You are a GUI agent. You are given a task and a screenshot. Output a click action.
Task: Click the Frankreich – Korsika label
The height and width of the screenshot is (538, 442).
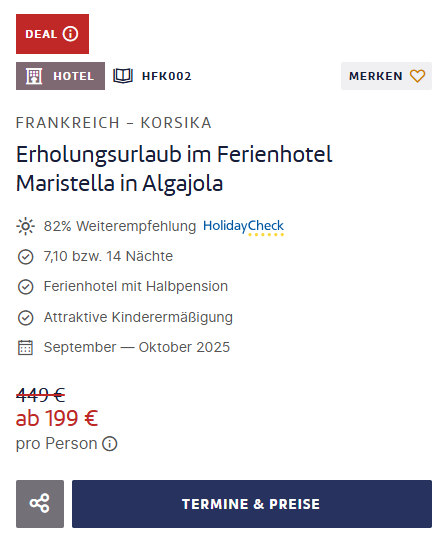click(x=114, y=123)
